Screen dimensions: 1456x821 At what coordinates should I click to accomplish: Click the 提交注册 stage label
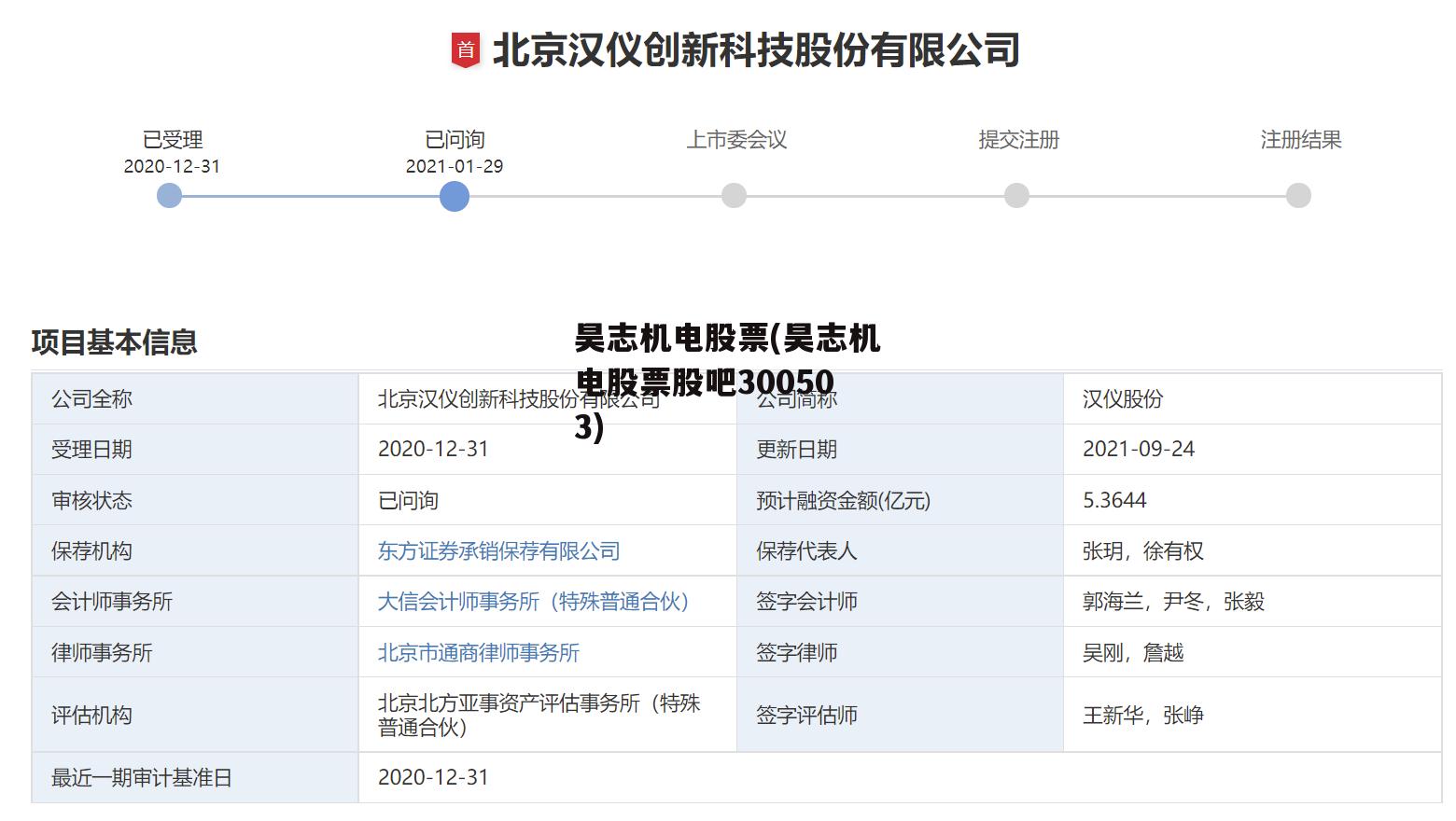pyautogui.click(x=1019, y=140)
